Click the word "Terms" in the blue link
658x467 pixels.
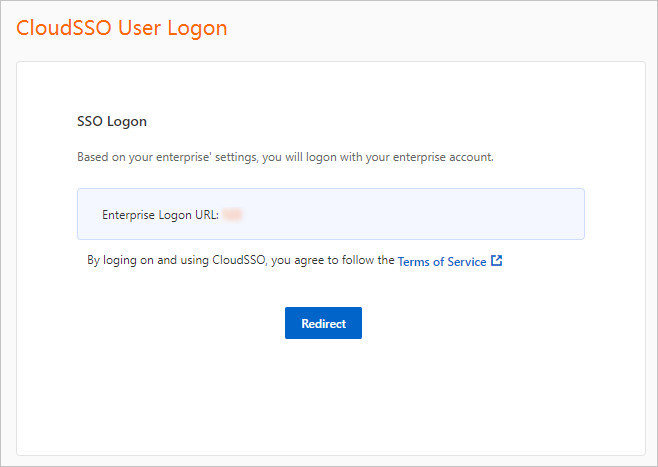click(x=415, y=262)
